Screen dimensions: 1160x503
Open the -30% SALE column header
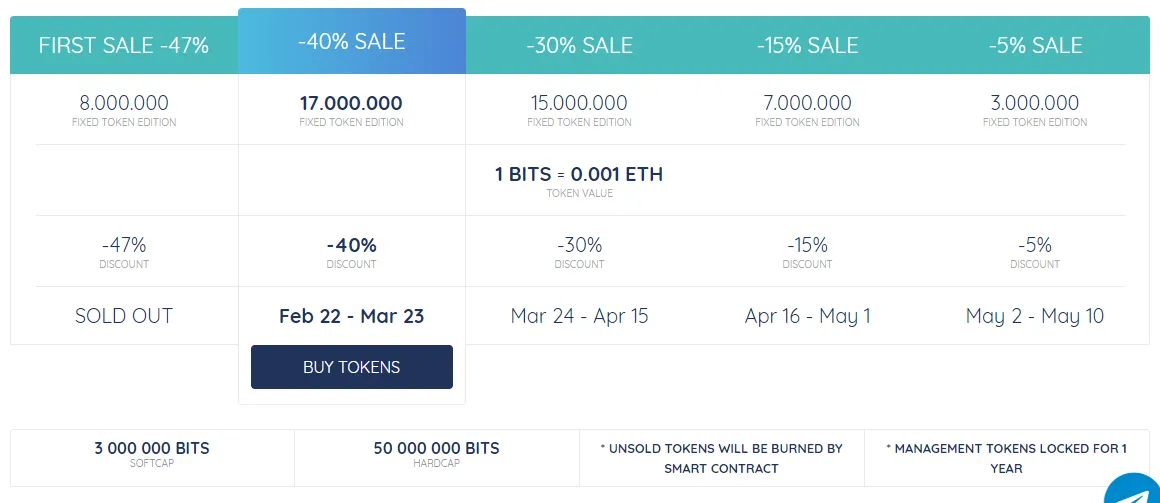(x=579, y=45)
